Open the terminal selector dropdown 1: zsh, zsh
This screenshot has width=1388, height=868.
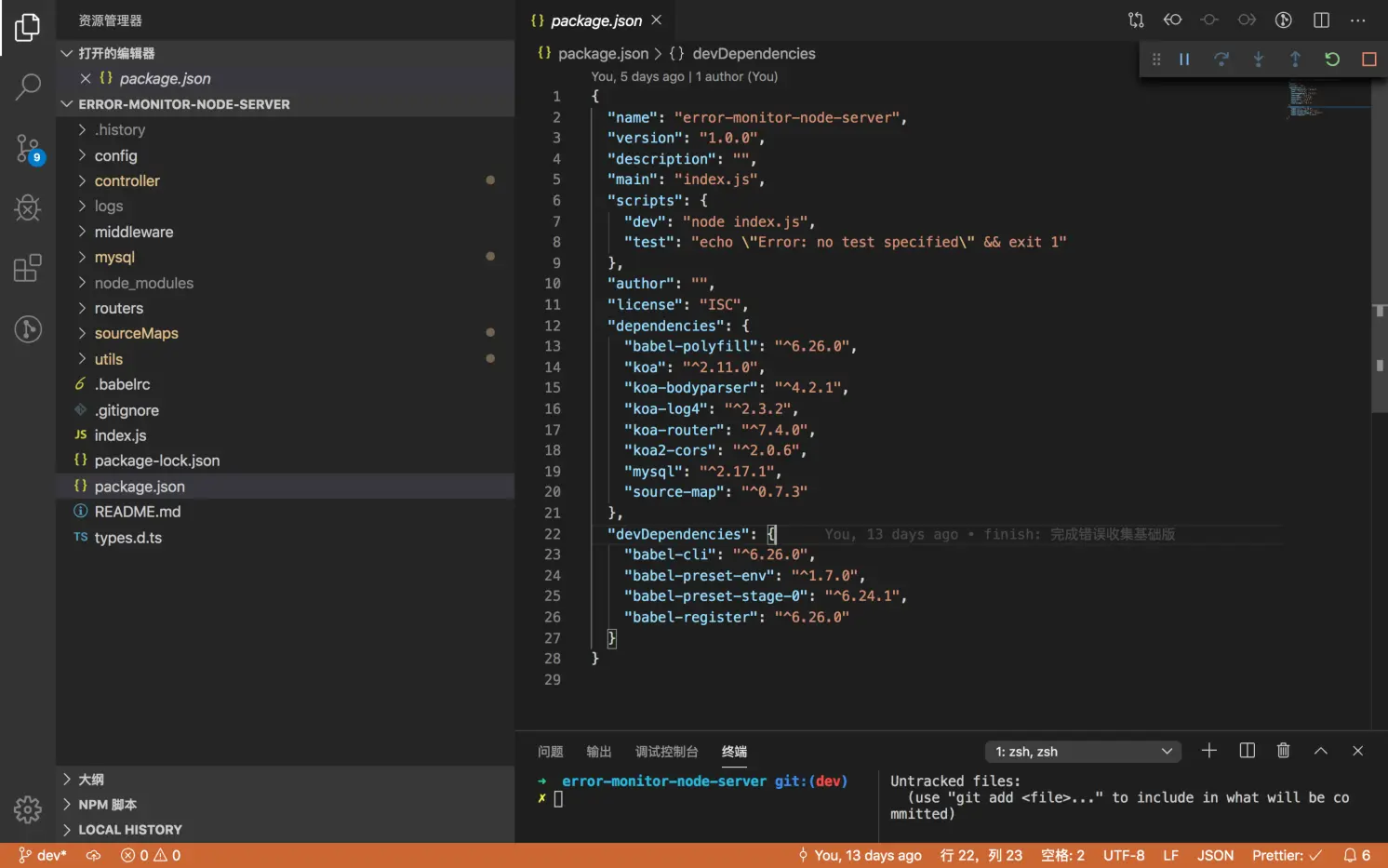coord(1083,752)
